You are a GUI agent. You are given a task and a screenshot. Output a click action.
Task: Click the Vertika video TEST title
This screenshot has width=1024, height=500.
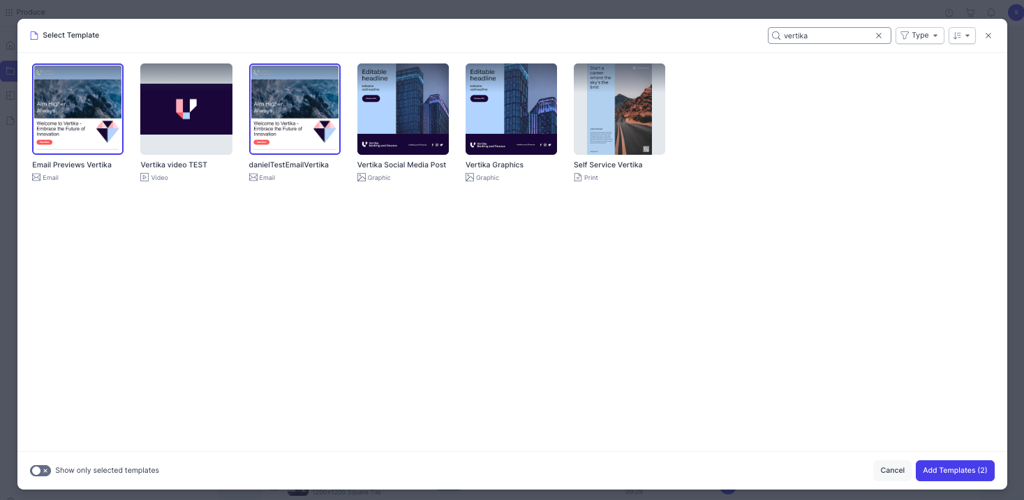click(174, 165)
